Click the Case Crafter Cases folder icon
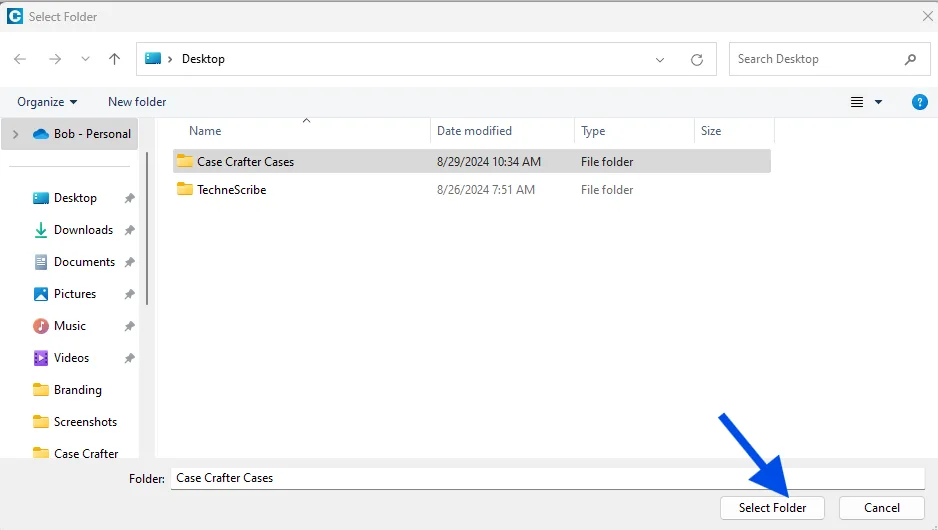938x530 pixels. 185,161
